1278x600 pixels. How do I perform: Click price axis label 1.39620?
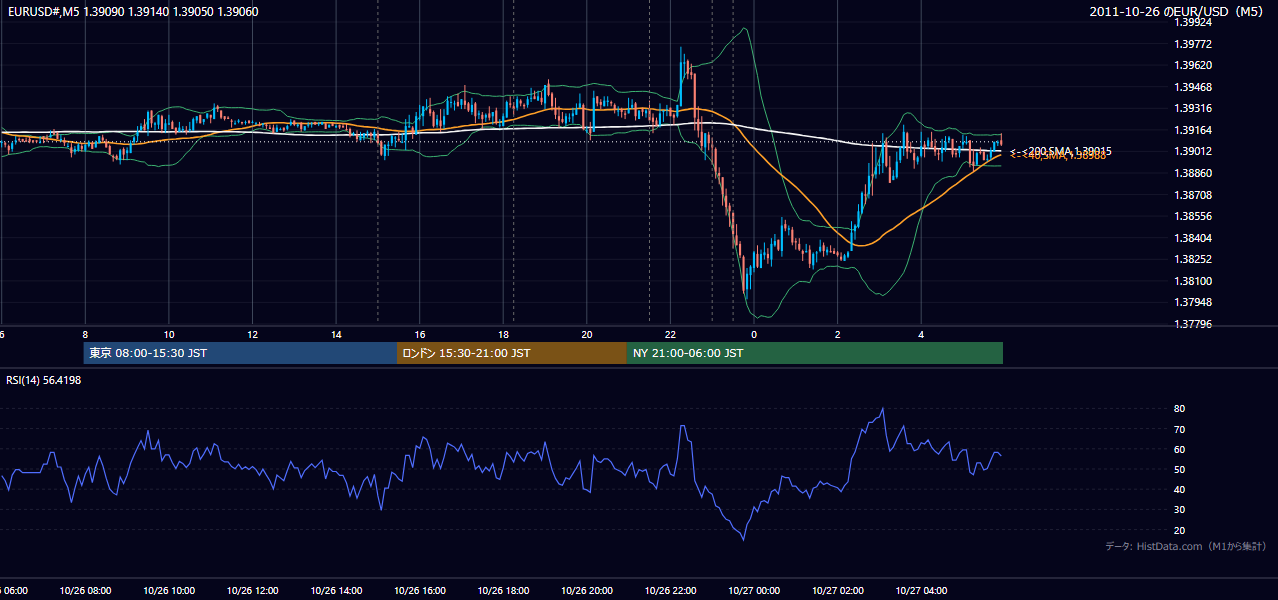1193,65
